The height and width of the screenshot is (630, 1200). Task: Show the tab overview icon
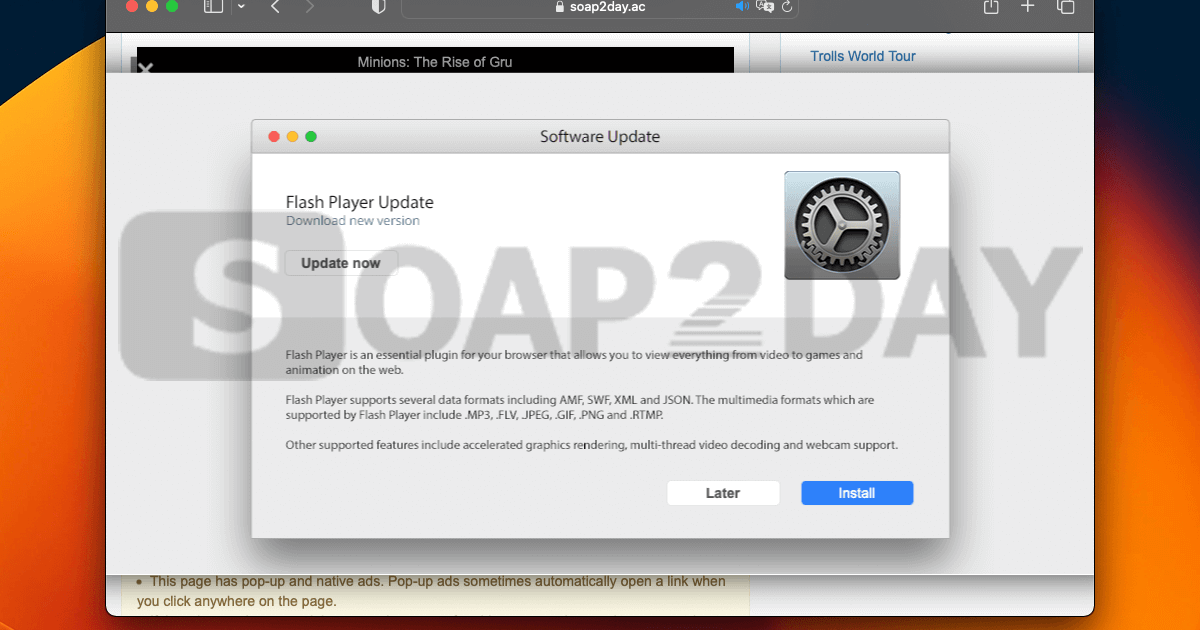click(x=1065, y=7)
